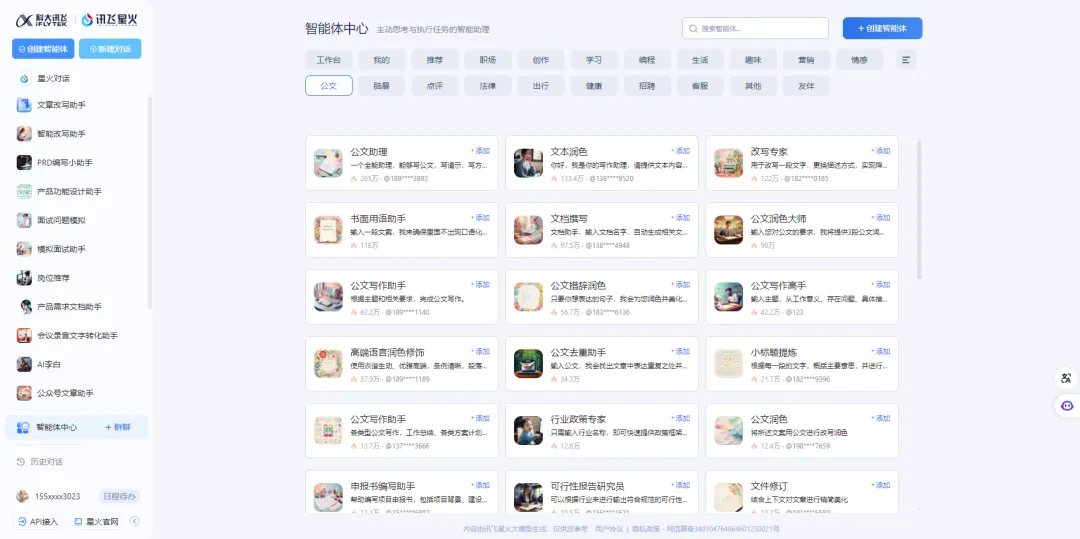Expand the category list icon beside 情感
This screenshot has height=539, width=1080.
tap(906, 60)
